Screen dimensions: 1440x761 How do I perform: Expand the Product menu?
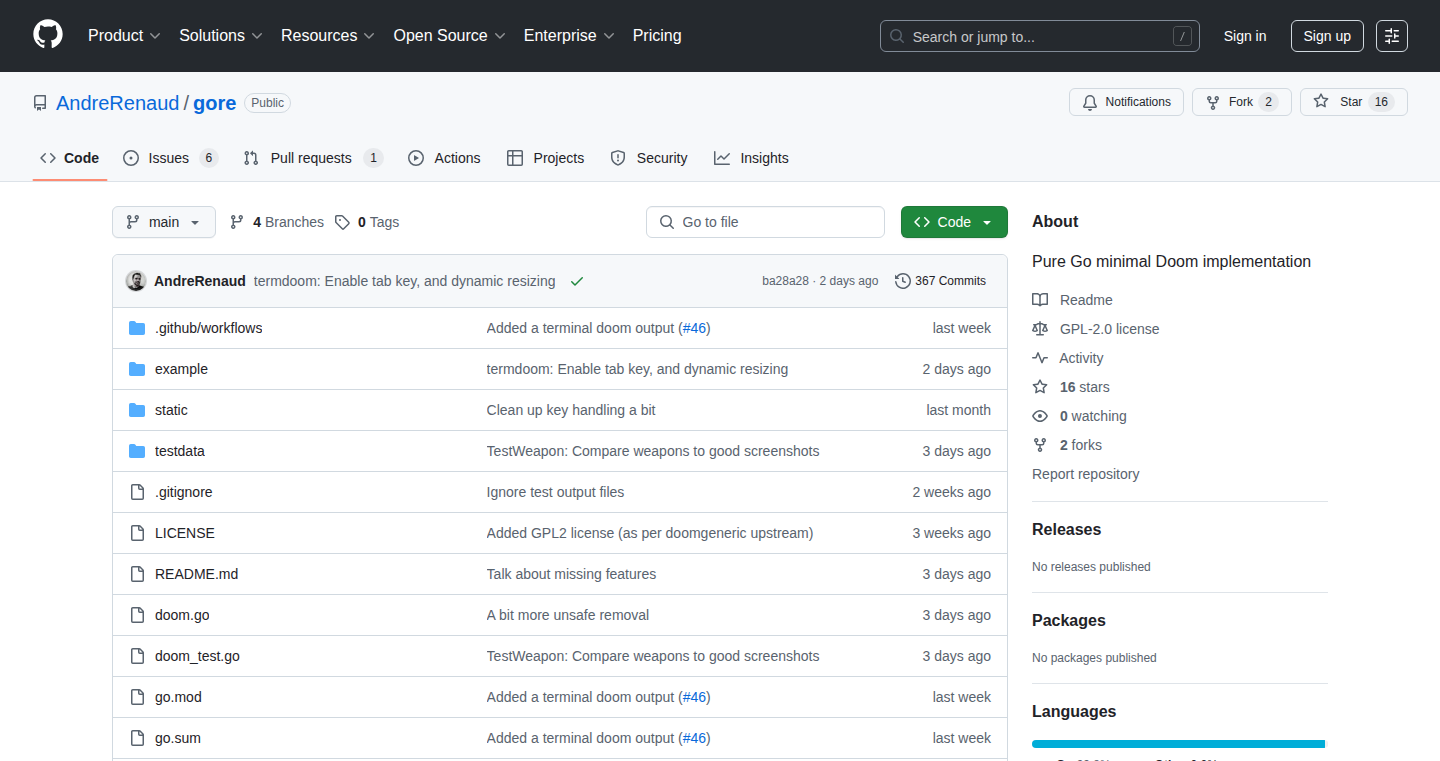click(x=124, y=36)
